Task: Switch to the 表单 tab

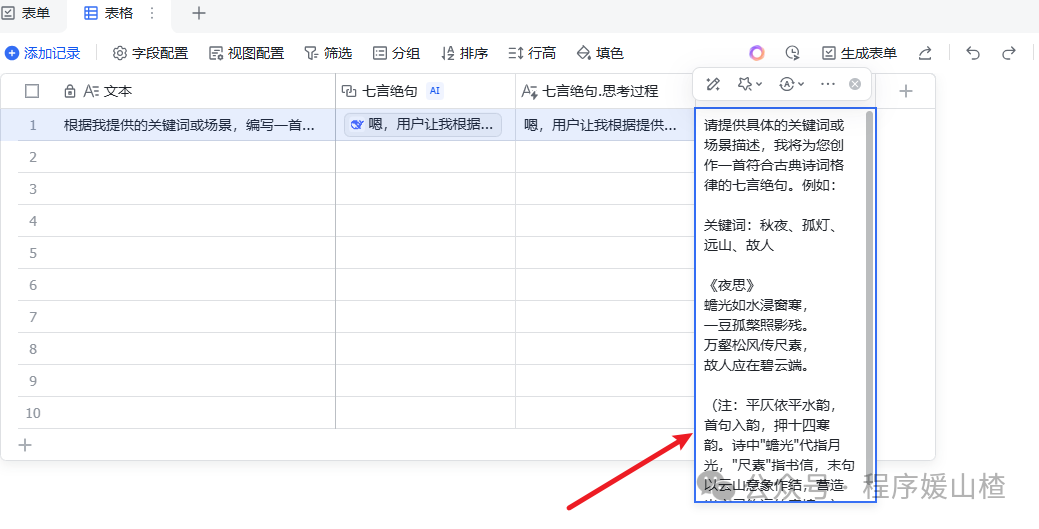Action: click(x=27, y=13)
